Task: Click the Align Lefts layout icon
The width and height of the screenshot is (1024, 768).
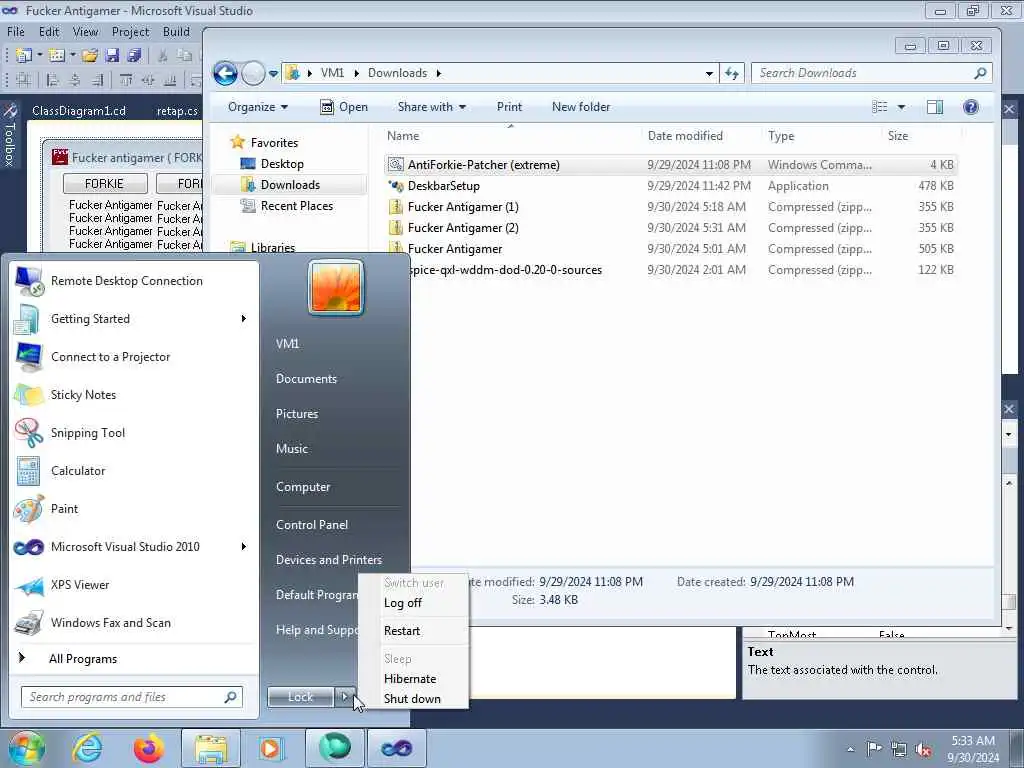Action: (53, 80)
